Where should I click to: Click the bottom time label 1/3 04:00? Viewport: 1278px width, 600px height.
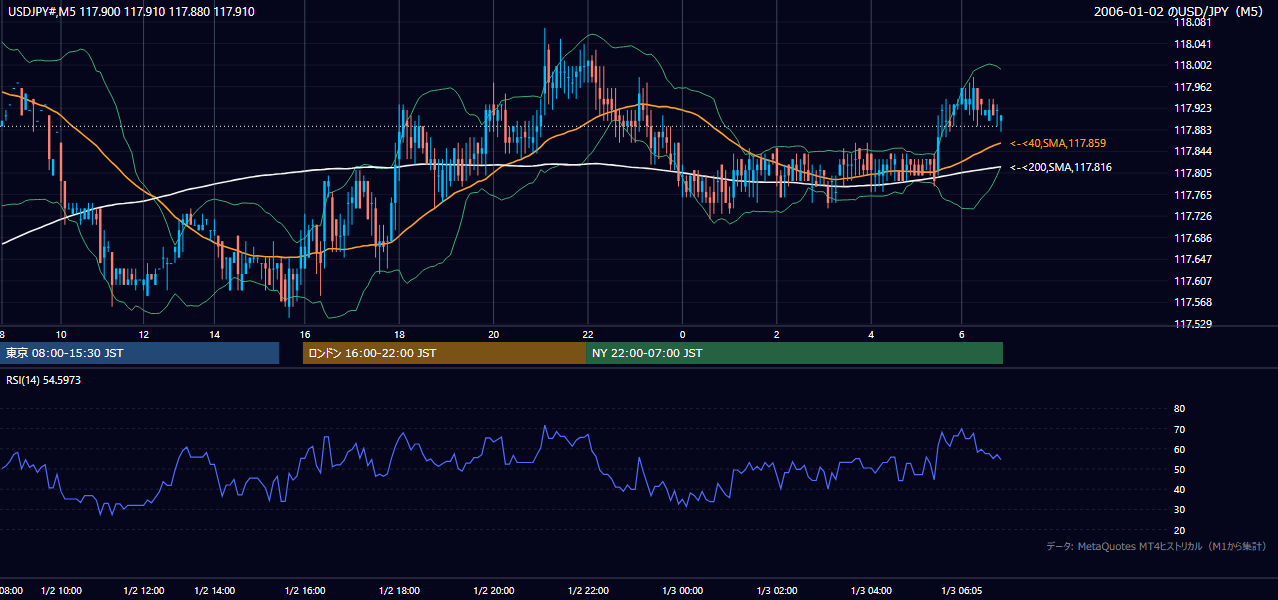(870, 591)
